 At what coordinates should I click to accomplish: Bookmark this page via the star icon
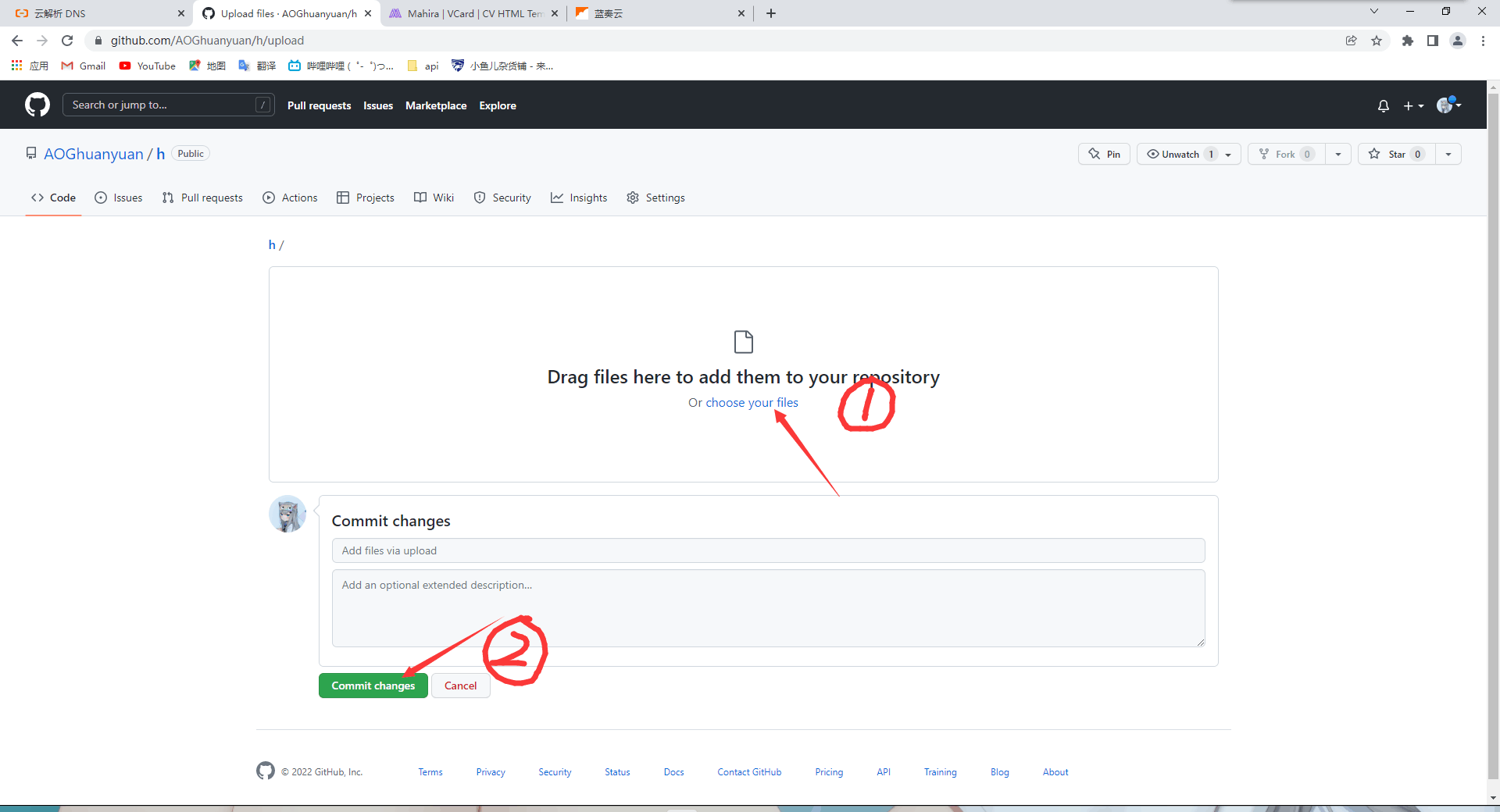point(1378,41)
